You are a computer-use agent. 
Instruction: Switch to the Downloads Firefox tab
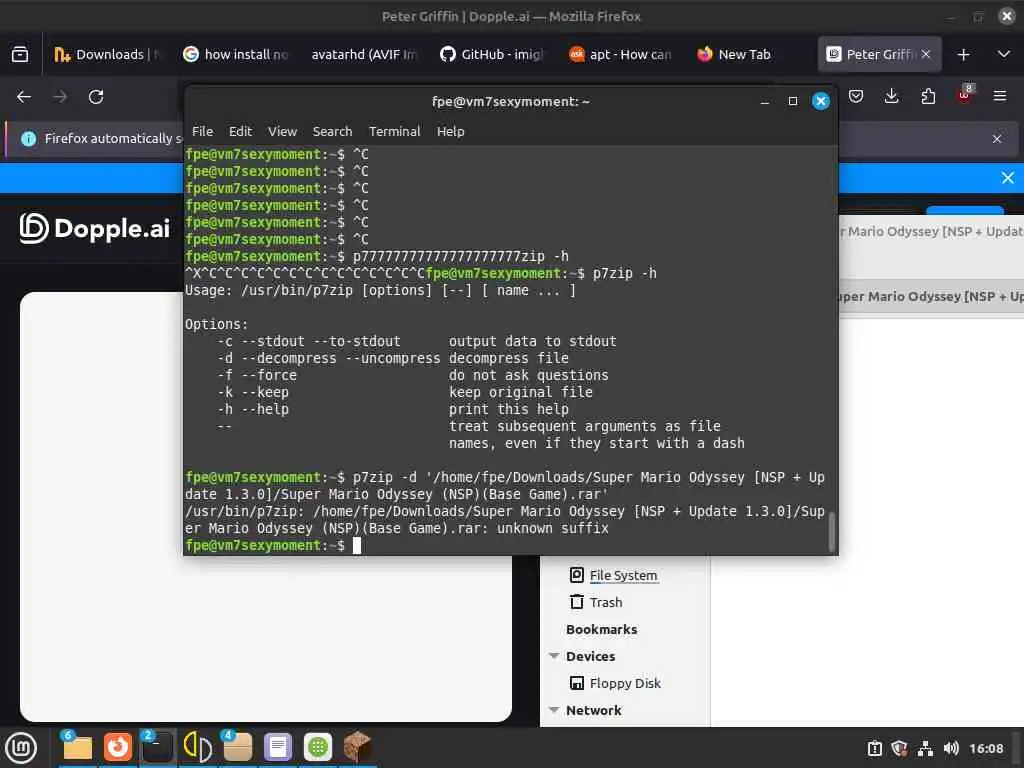(106, 54)
